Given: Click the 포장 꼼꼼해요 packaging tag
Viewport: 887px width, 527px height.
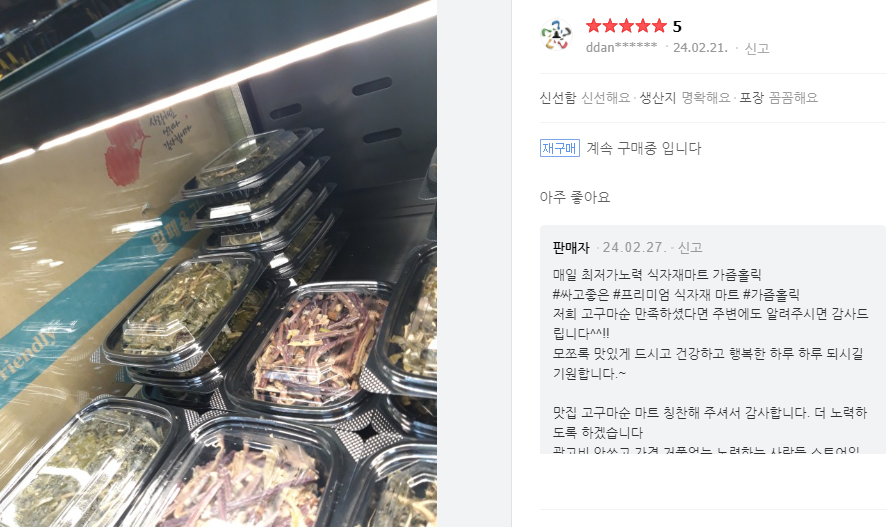Looking at the screenshot, I should (779, 98).
